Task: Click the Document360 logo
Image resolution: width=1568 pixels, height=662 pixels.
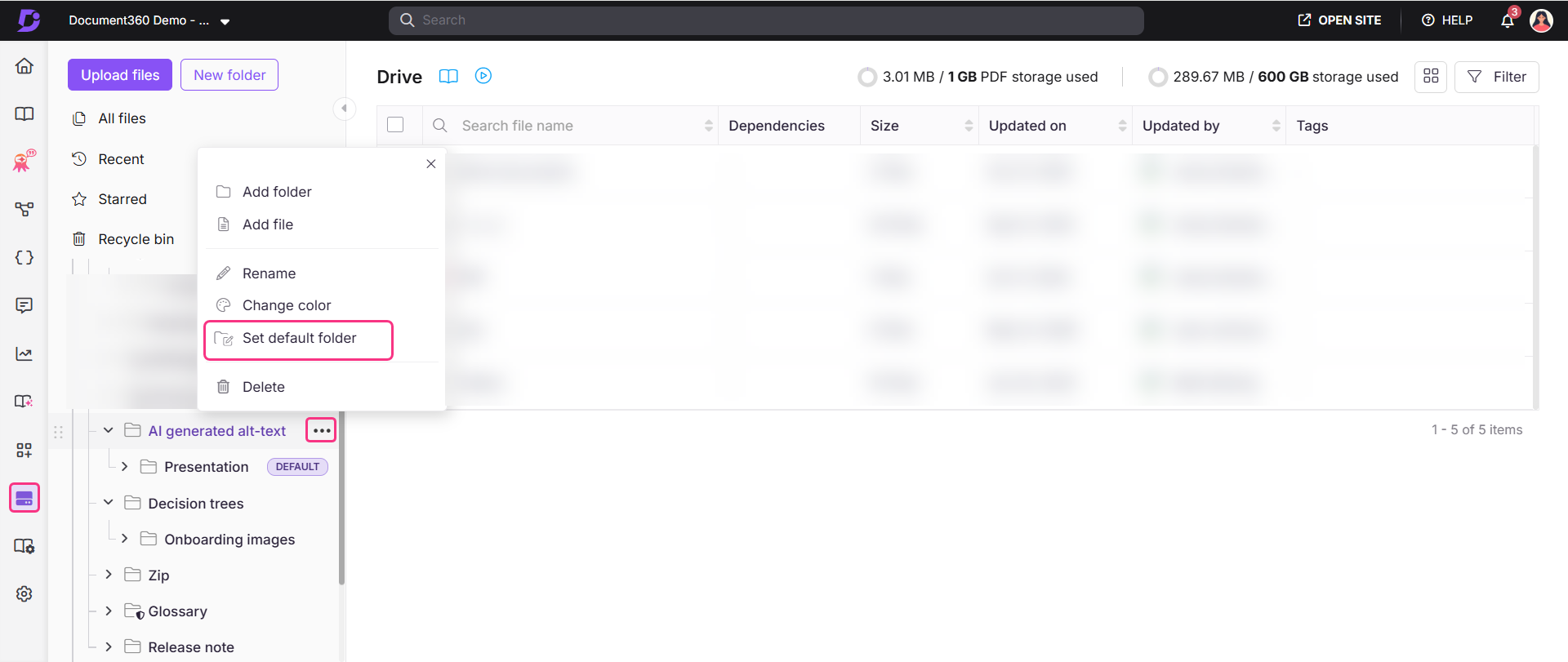Action: point(29,20)
